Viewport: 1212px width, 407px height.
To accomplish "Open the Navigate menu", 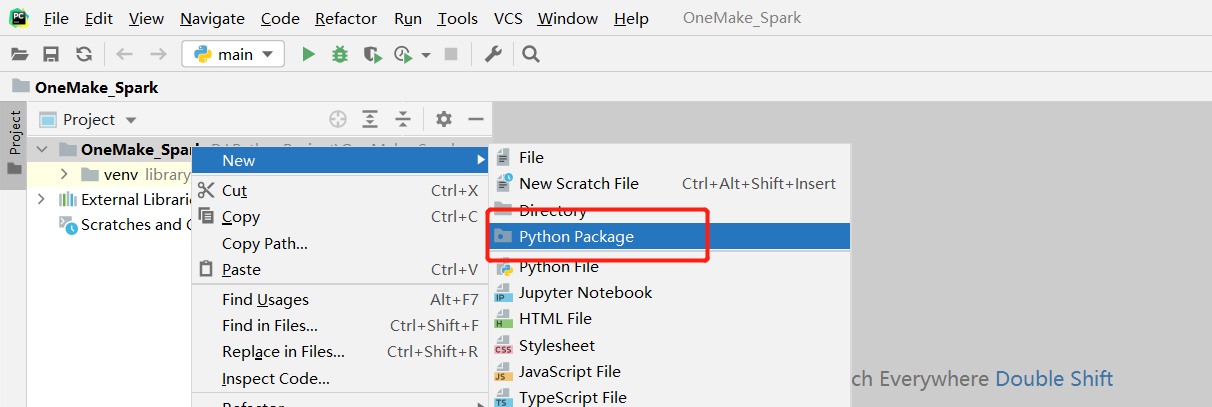I will (x=212, y=18).
